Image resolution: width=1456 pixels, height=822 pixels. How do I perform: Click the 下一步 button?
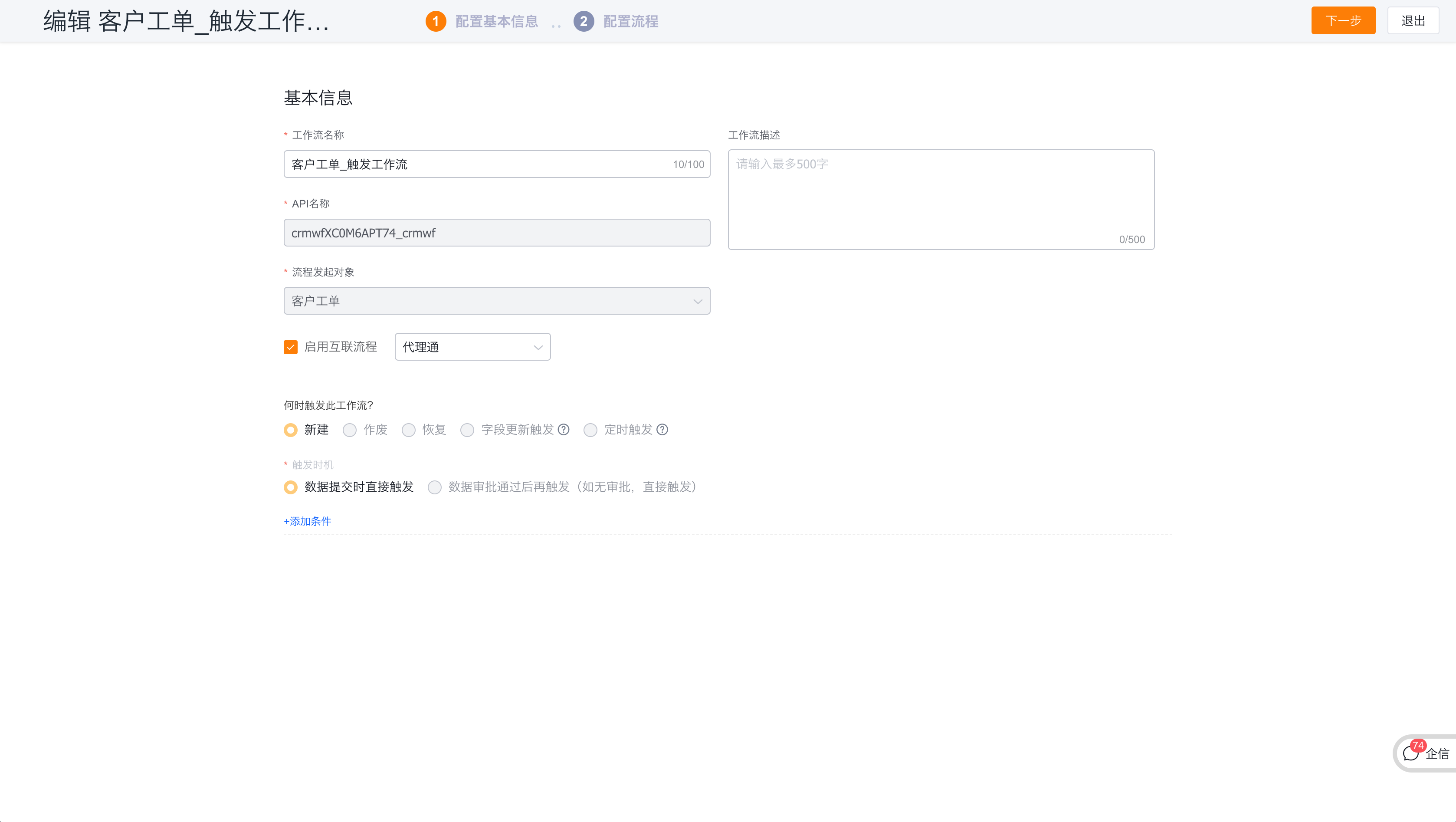click(1343, 21)
